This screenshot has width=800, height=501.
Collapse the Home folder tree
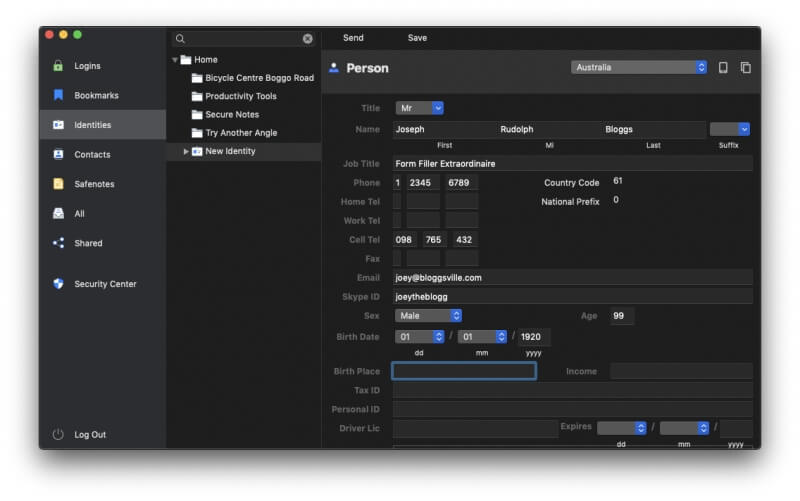click(175, 60)
